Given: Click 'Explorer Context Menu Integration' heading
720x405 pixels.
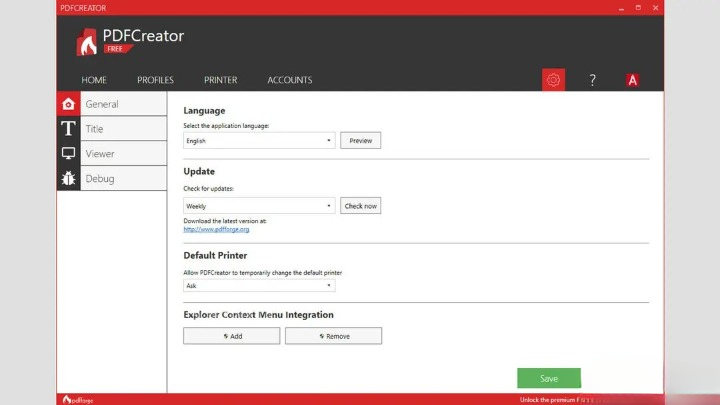Looking at the screenshot, I should 259,315.
